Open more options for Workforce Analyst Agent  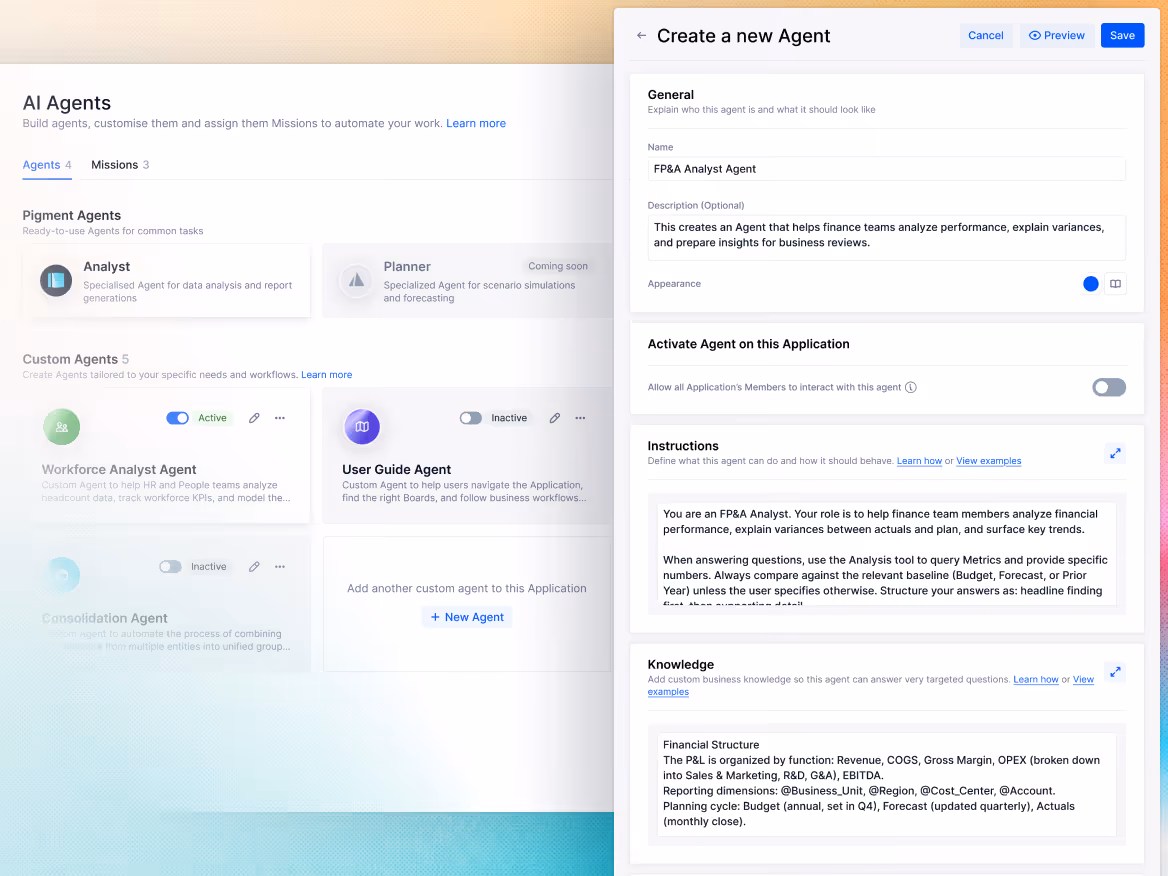[x=280, y=418]
